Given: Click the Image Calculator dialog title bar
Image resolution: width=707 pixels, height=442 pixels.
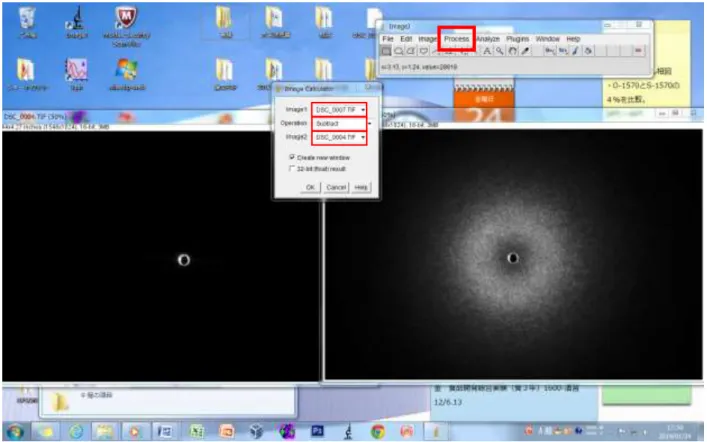Looking at the screenshot, I should (x=327, y=88).
